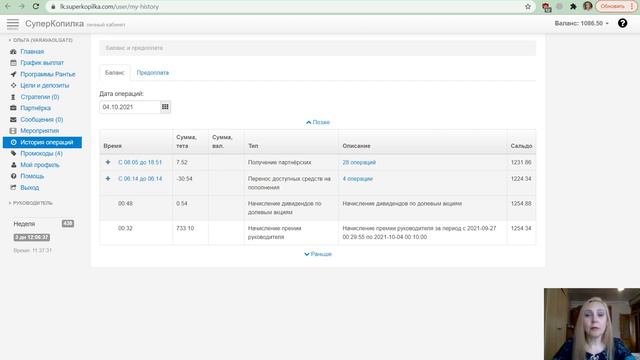This screenshot has height=360, width=640.
Task: Click Выход to log out
Action: click(x=29, y=187)
